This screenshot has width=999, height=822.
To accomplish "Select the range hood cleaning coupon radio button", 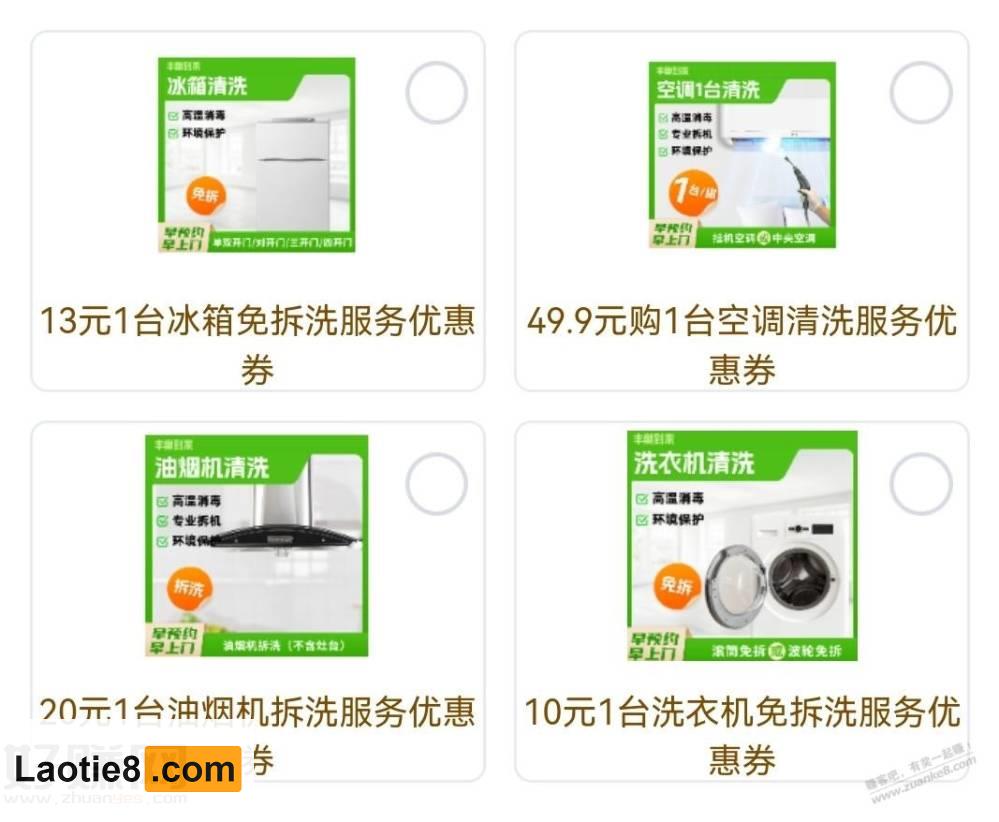I will (436, 484).
